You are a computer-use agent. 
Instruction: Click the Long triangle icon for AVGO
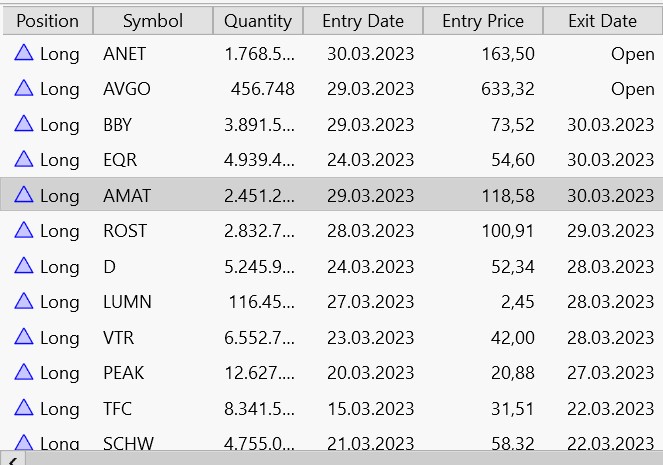(24, 88)
